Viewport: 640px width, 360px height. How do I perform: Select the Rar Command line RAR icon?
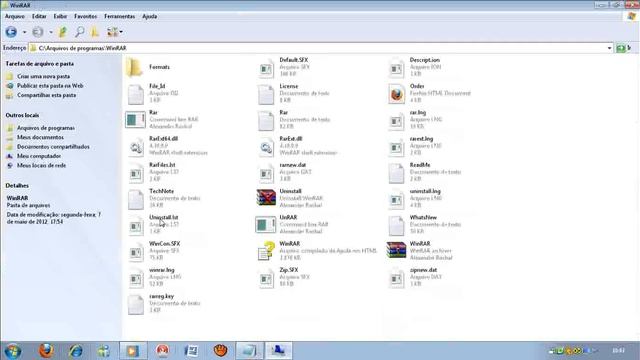[x=135, y=120]
